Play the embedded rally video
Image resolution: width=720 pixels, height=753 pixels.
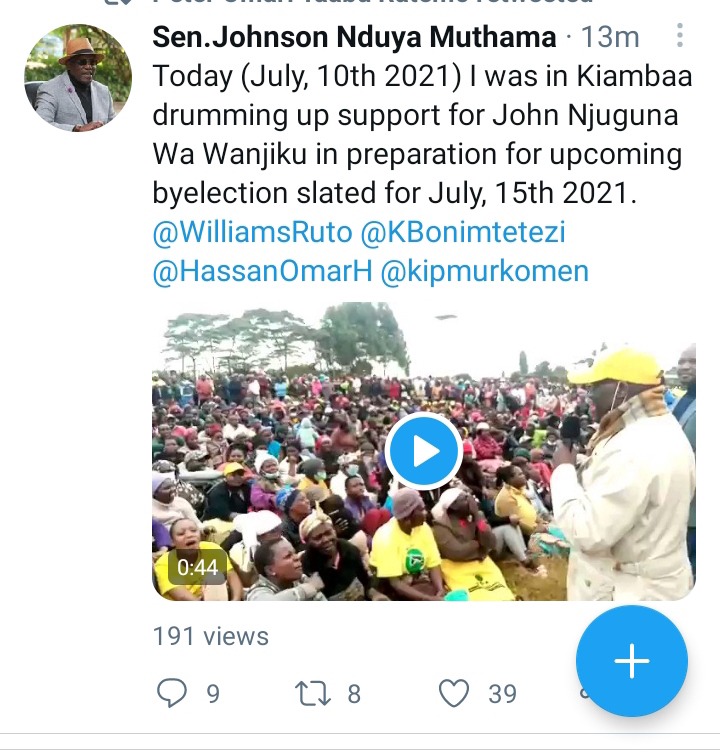(424, 451)
